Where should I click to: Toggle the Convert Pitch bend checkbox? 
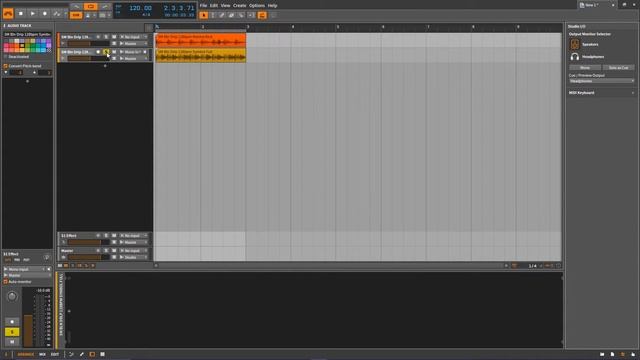point(6,66)
